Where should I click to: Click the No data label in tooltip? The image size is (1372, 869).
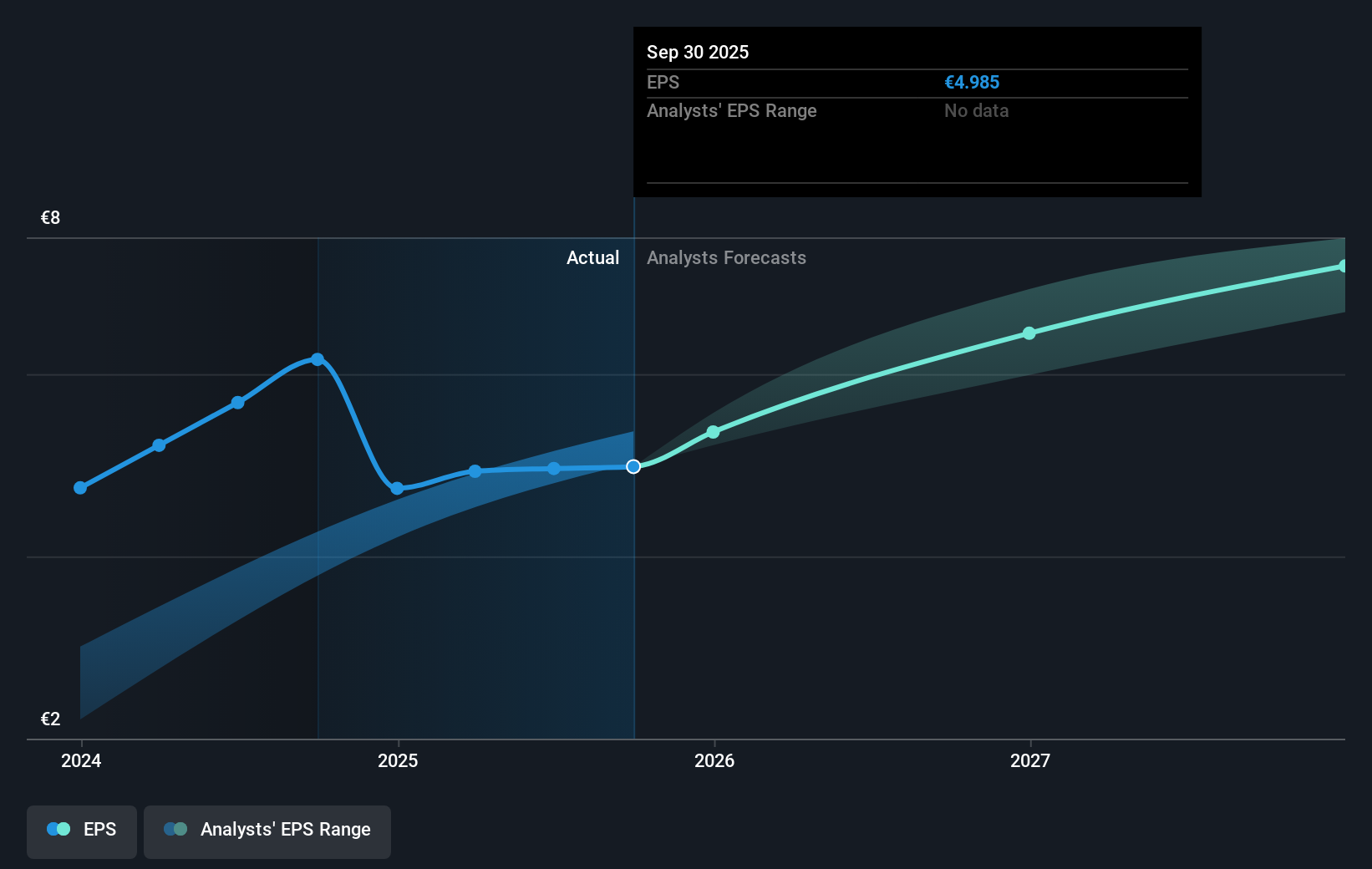point(975,110)
